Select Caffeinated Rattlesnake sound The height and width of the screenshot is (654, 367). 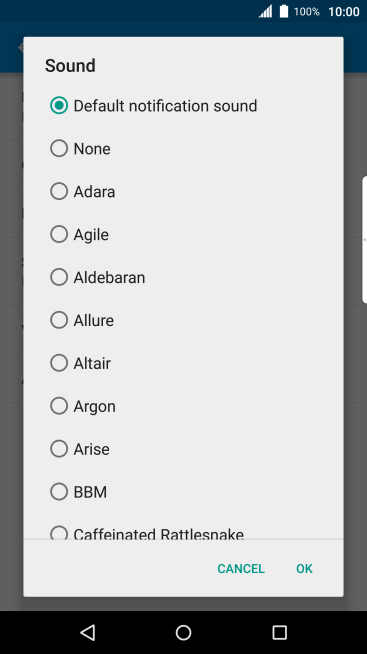[184, 532]
